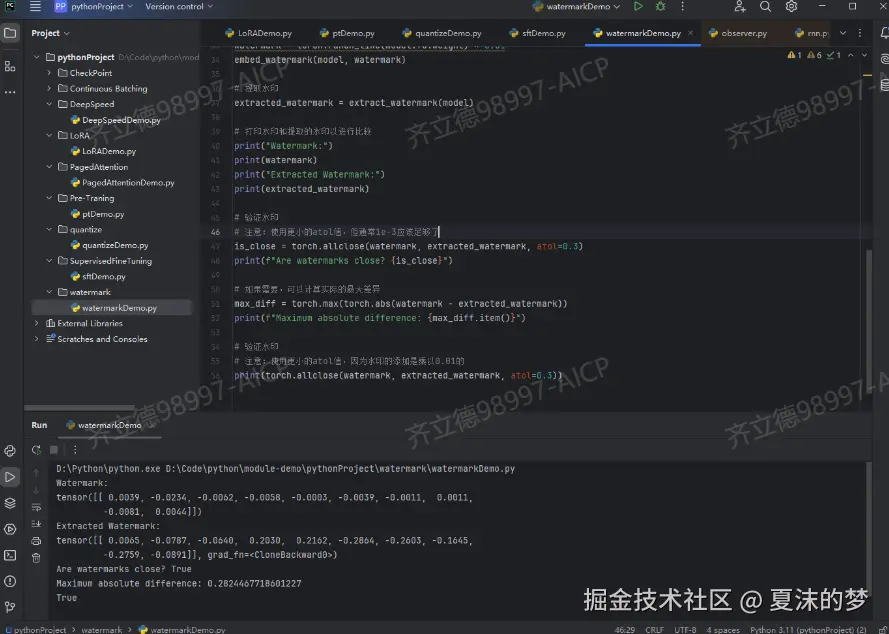
Task: Go to next highlighted problem arrow
Action: click(x=864, y=55)
